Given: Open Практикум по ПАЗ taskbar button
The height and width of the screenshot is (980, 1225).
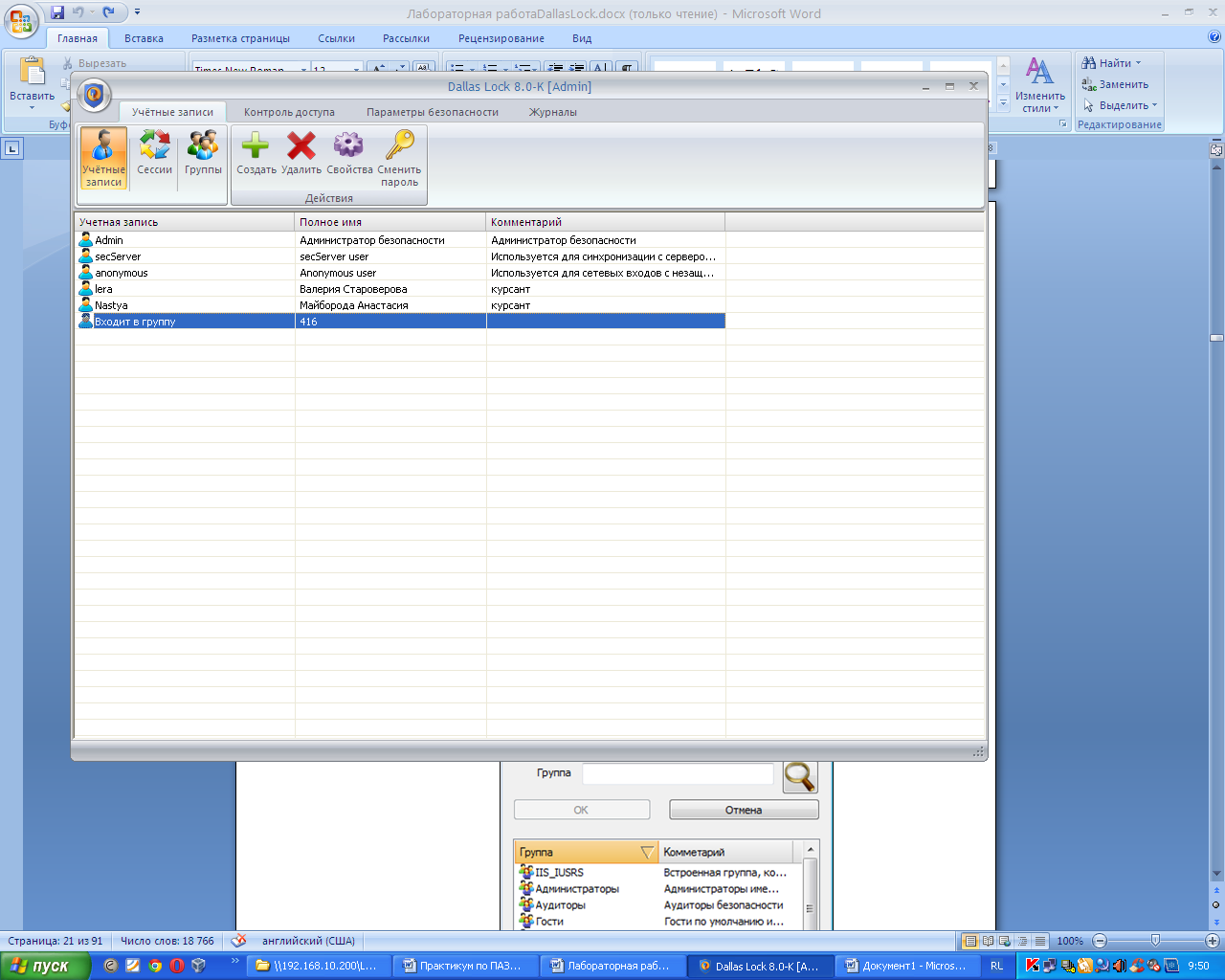Looking at the screenshot, I should click(465, 966).
